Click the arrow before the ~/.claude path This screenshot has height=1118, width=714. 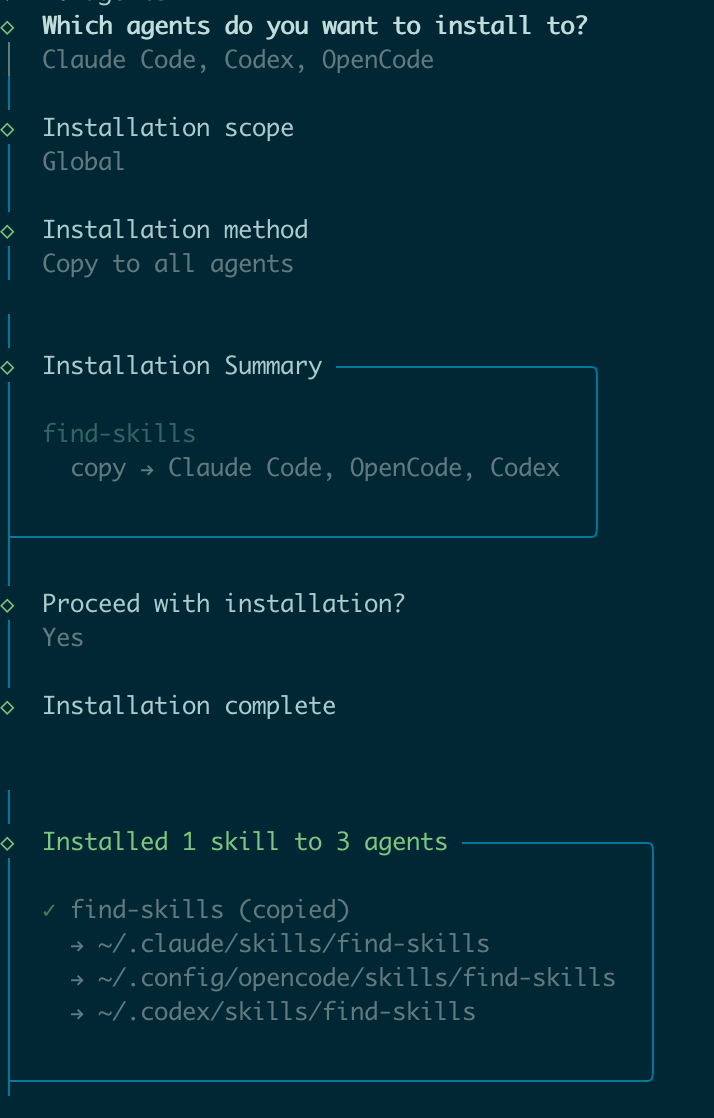click(77, 944)
